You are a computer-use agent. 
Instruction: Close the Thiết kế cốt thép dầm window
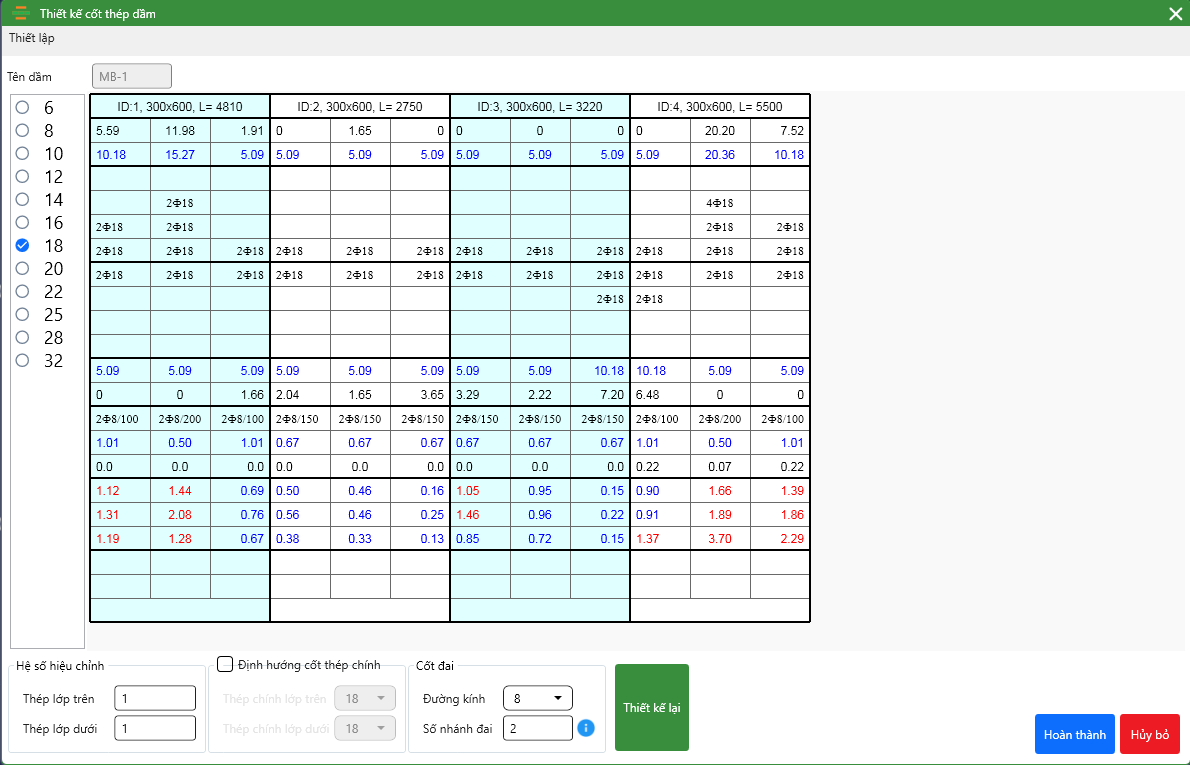tap(1176, 13)
